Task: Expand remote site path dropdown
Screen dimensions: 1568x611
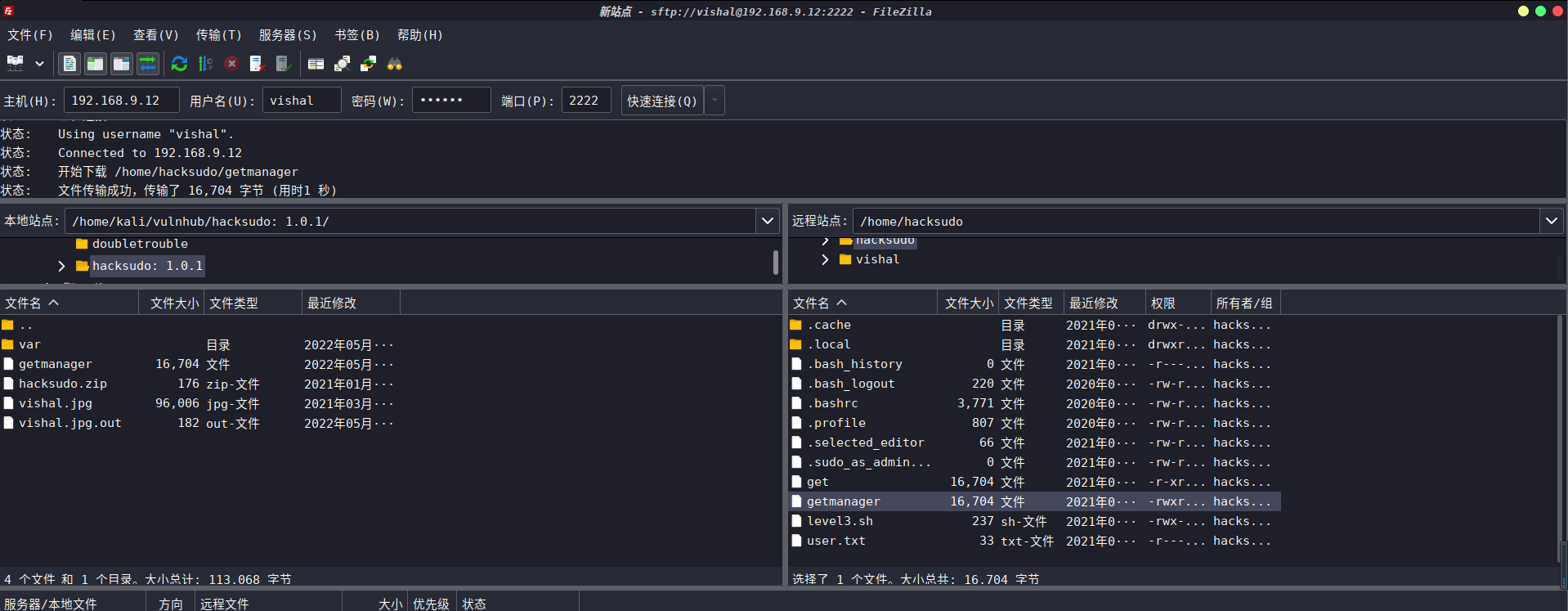Action: click(x=1552, y=221)
